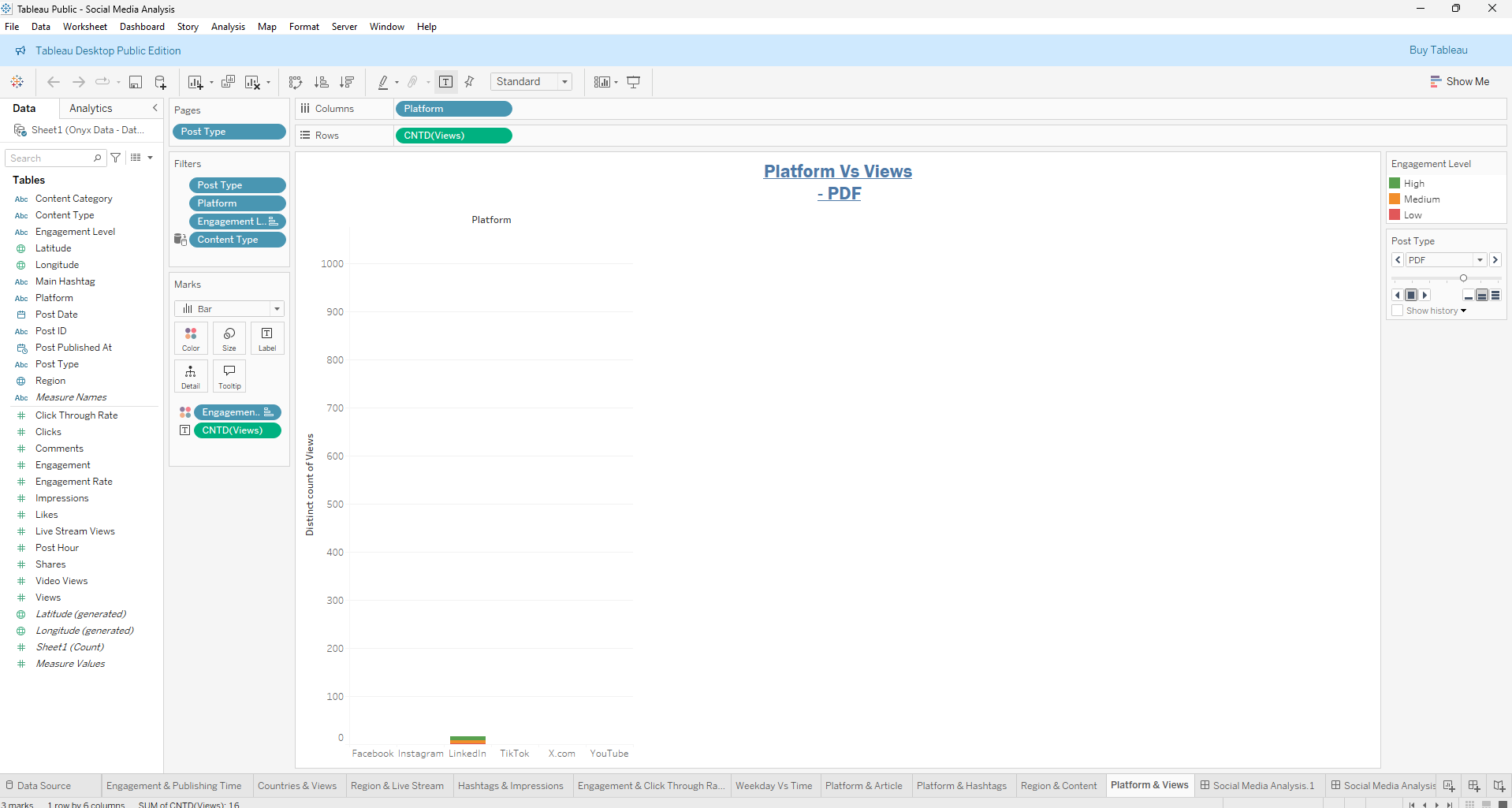The image size is (1512, 808).
Task: Check the Show history checkbox
Action: (1398, 311)
